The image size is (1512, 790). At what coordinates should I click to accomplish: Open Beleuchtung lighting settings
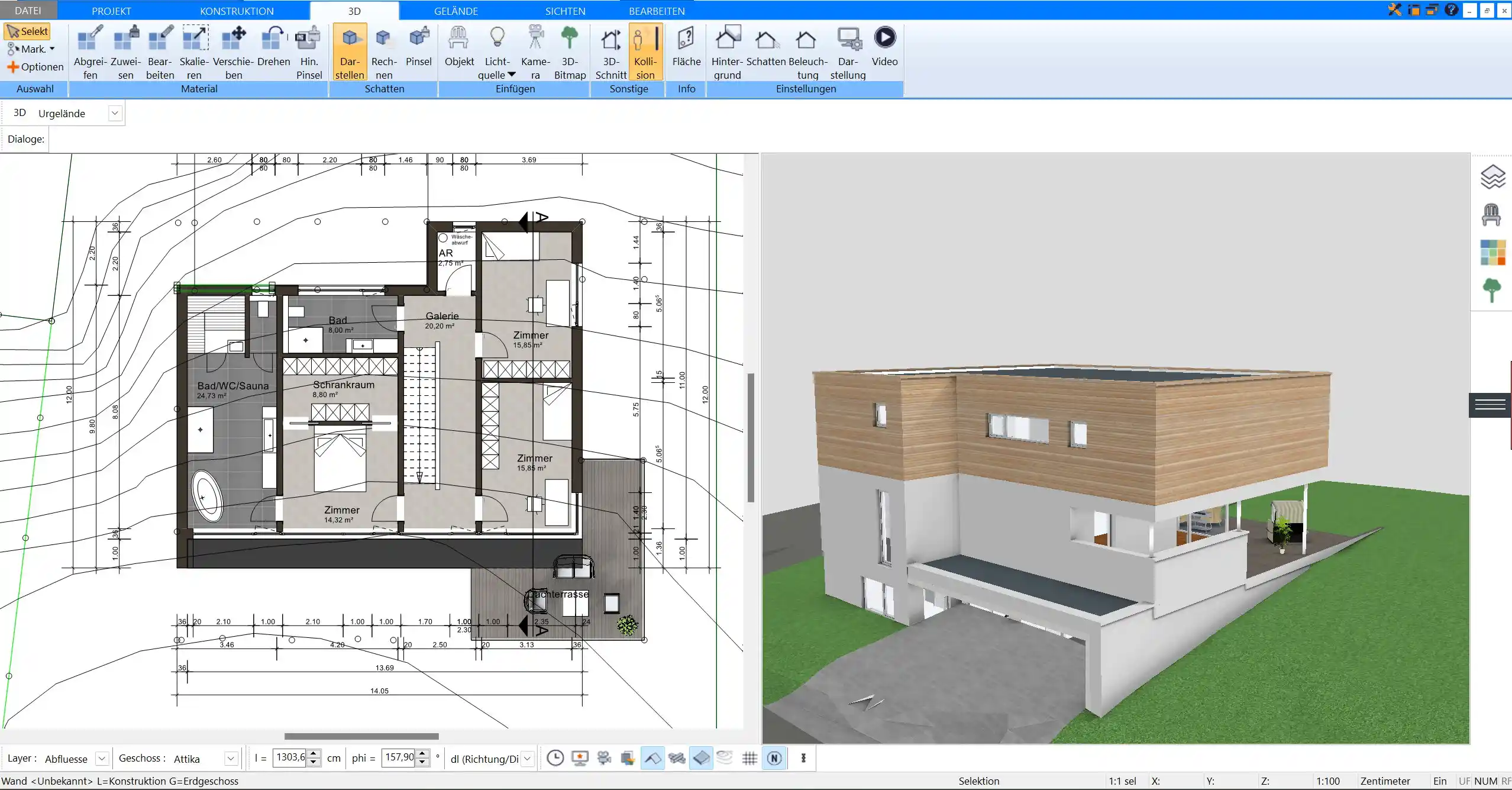point(807,52)
